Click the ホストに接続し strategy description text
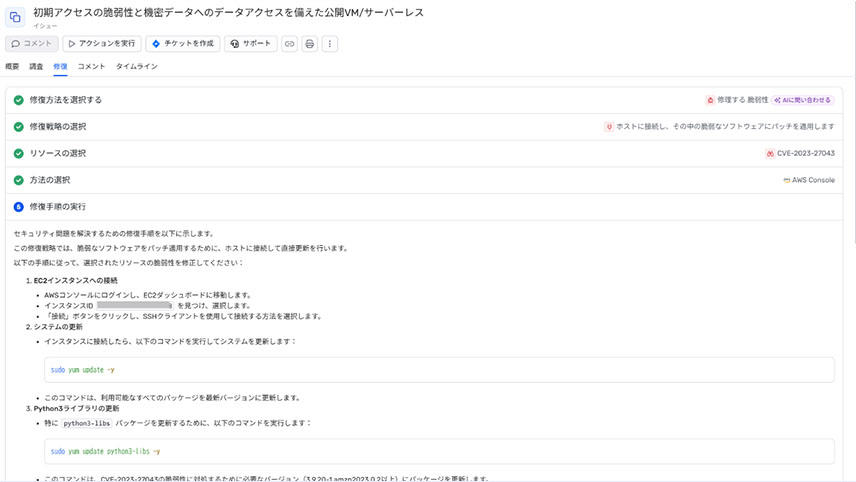This screenshot has height=482, width=856. click(x=726, y=127)
